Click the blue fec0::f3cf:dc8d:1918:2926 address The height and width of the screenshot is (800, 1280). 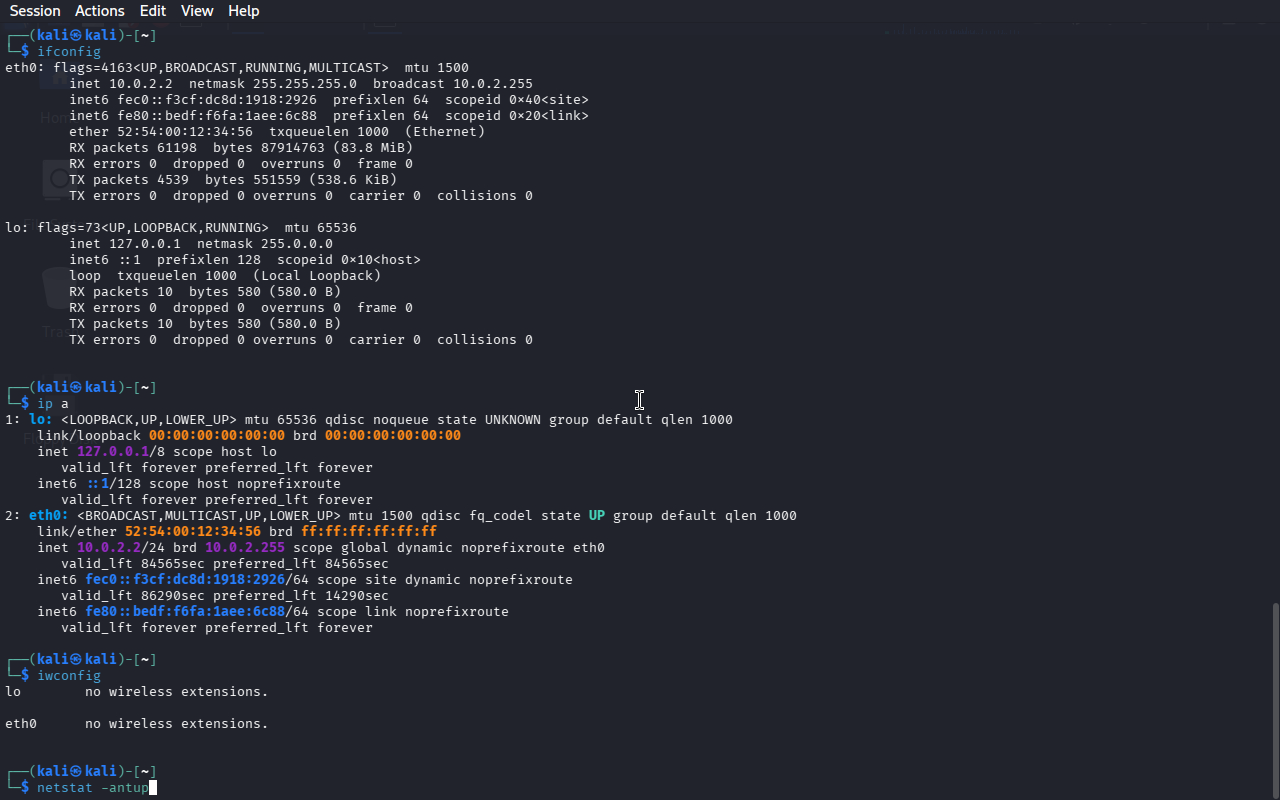185,580
